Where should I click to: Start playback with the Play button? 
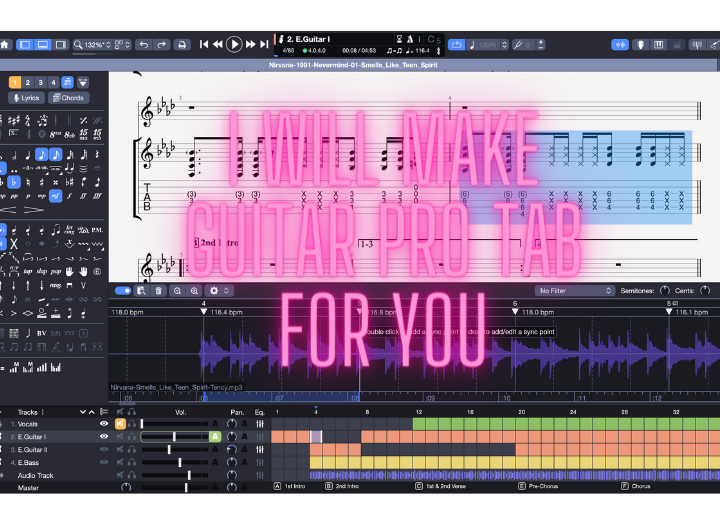pyautogui.click(x=234, y=44)
